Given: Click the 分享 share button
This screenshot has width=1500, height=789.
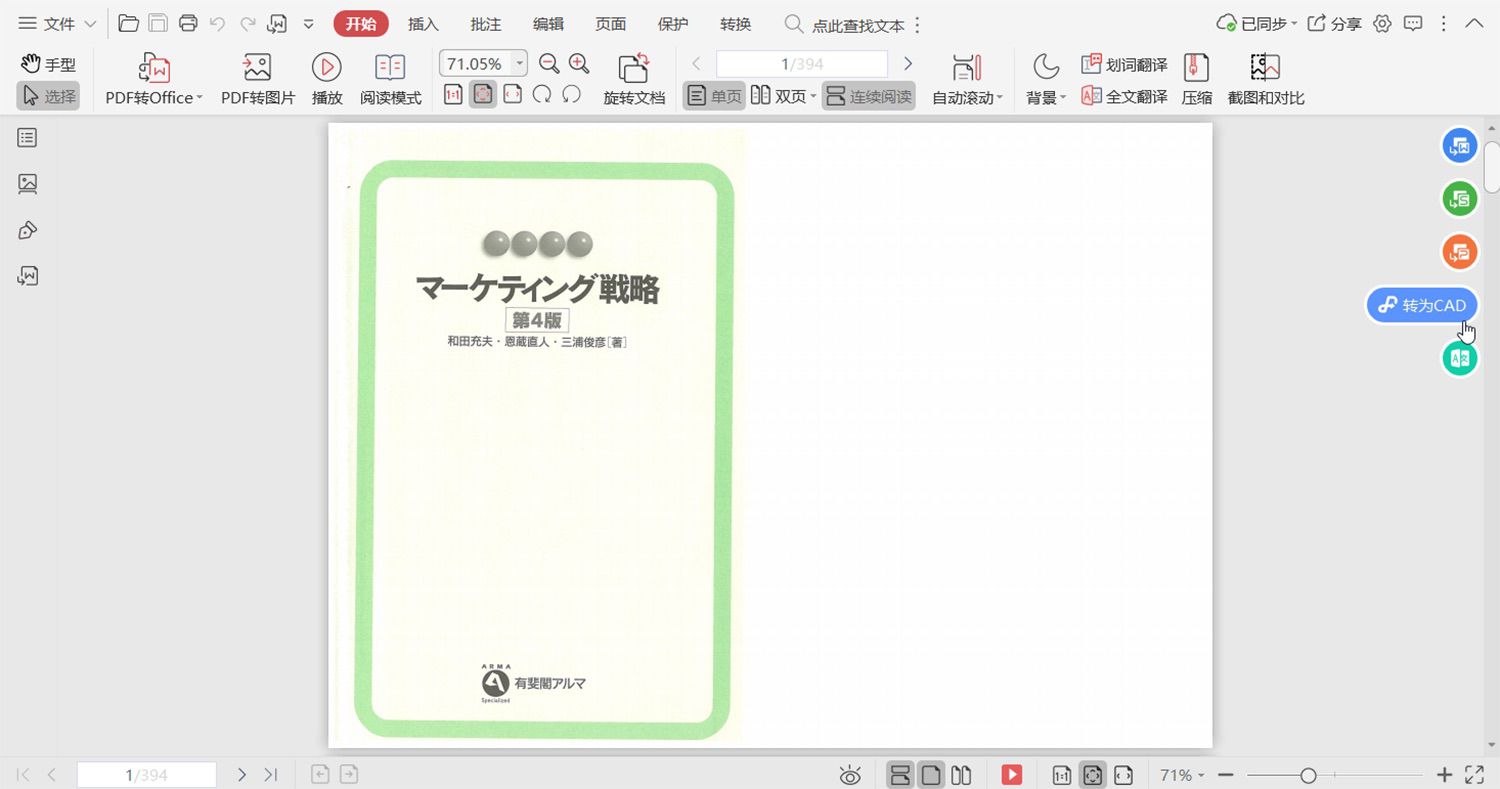Looking at the screenshot, I should pos(1335,24).
